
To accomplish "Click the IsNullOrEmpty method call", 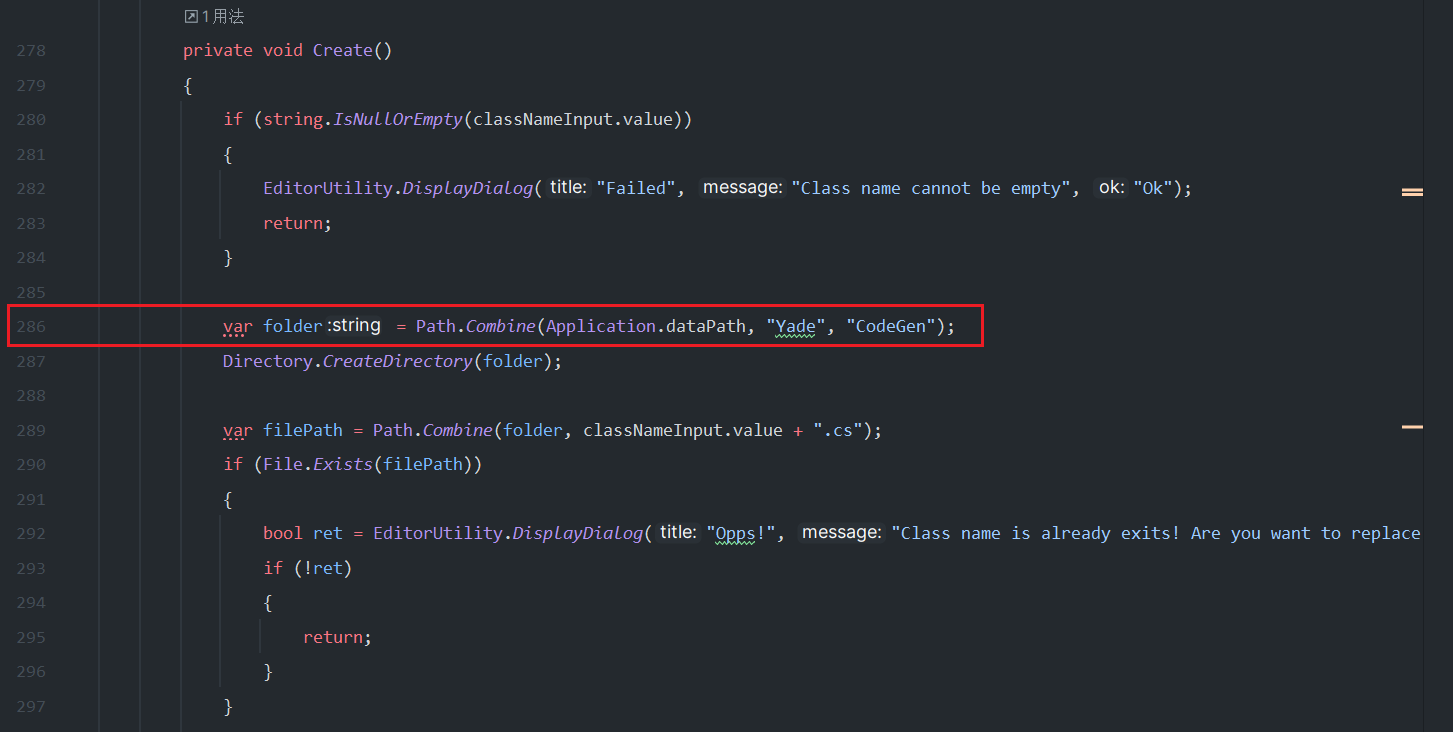I will click(x=397, y=119).
